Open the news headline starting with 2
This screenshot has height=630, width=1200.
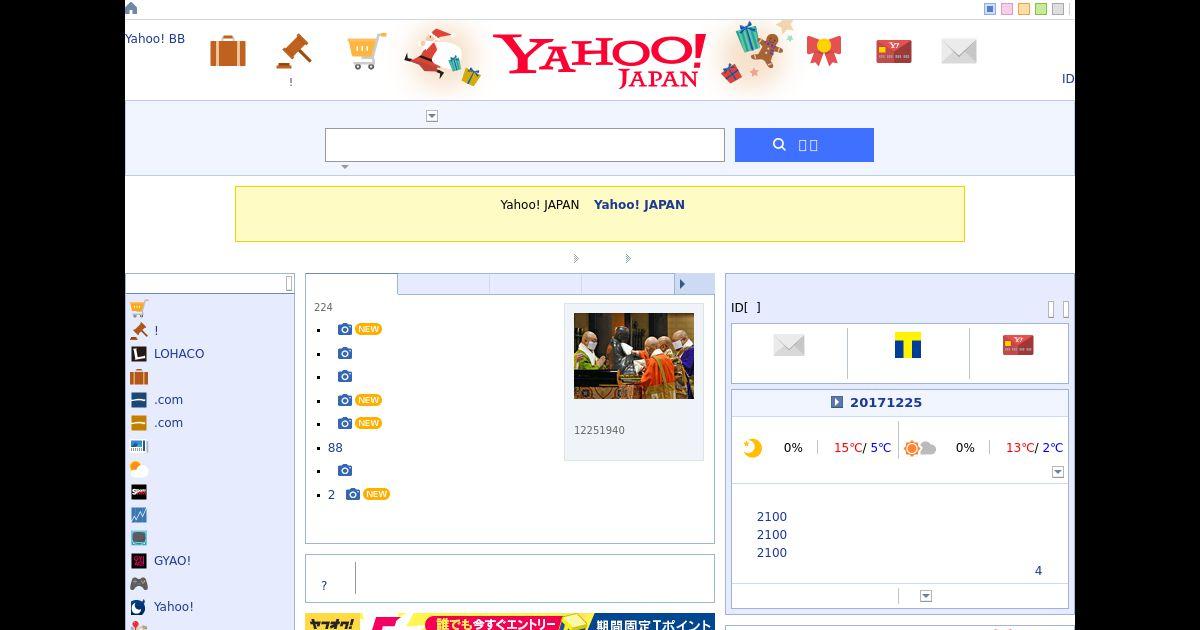pos(359,494)
